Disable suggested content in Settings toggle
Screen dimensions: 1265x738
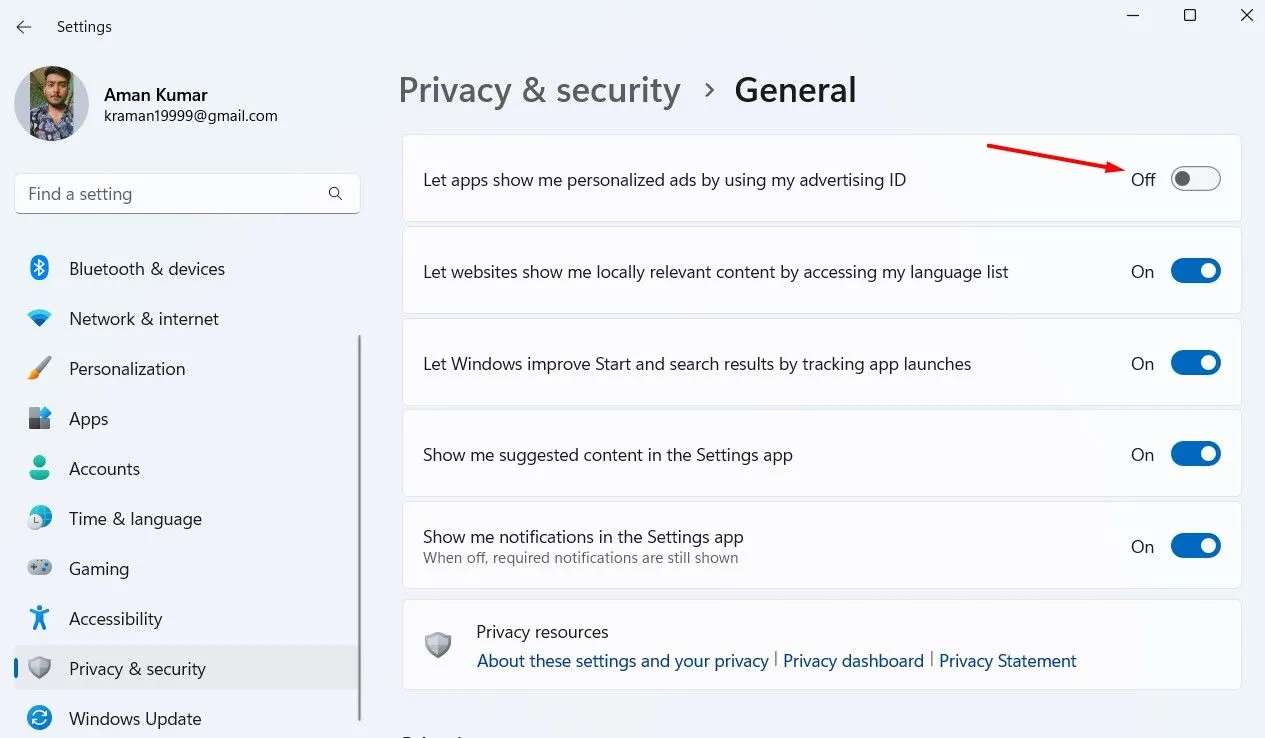click(1195, 454)
